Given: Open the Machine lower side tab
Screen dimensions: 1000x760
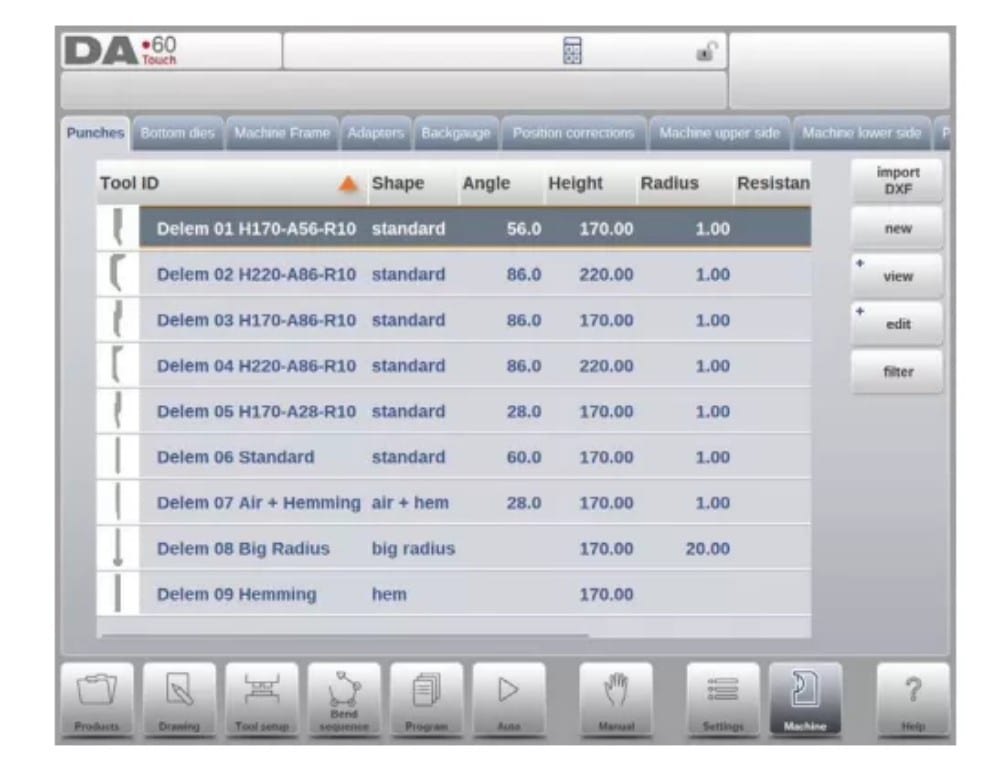Looking at the screenshot, I should [862, 133].
